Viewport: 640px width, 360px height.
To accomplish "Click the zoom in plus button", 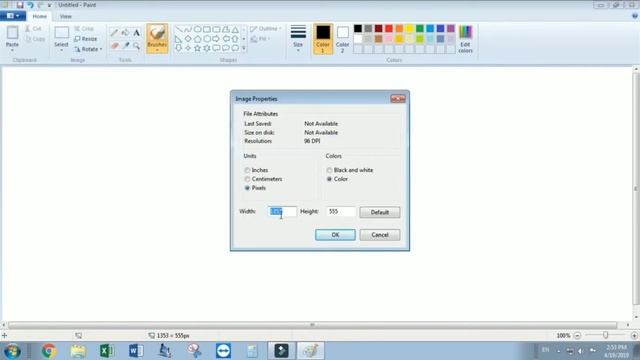I will click(x=634, y=336).
